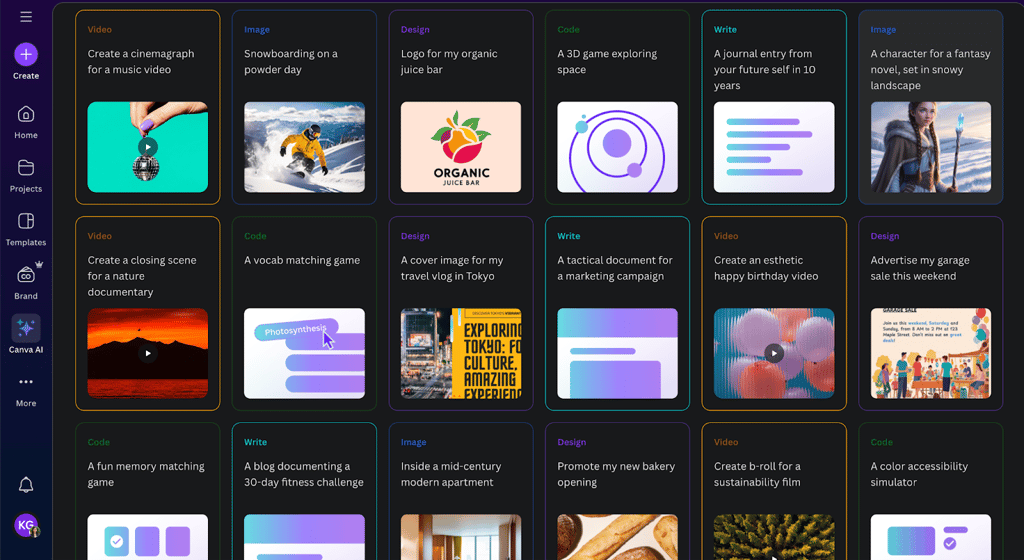Open the fitness challenge blog thumbnail

pyautogui.click(x=304, y=537)
